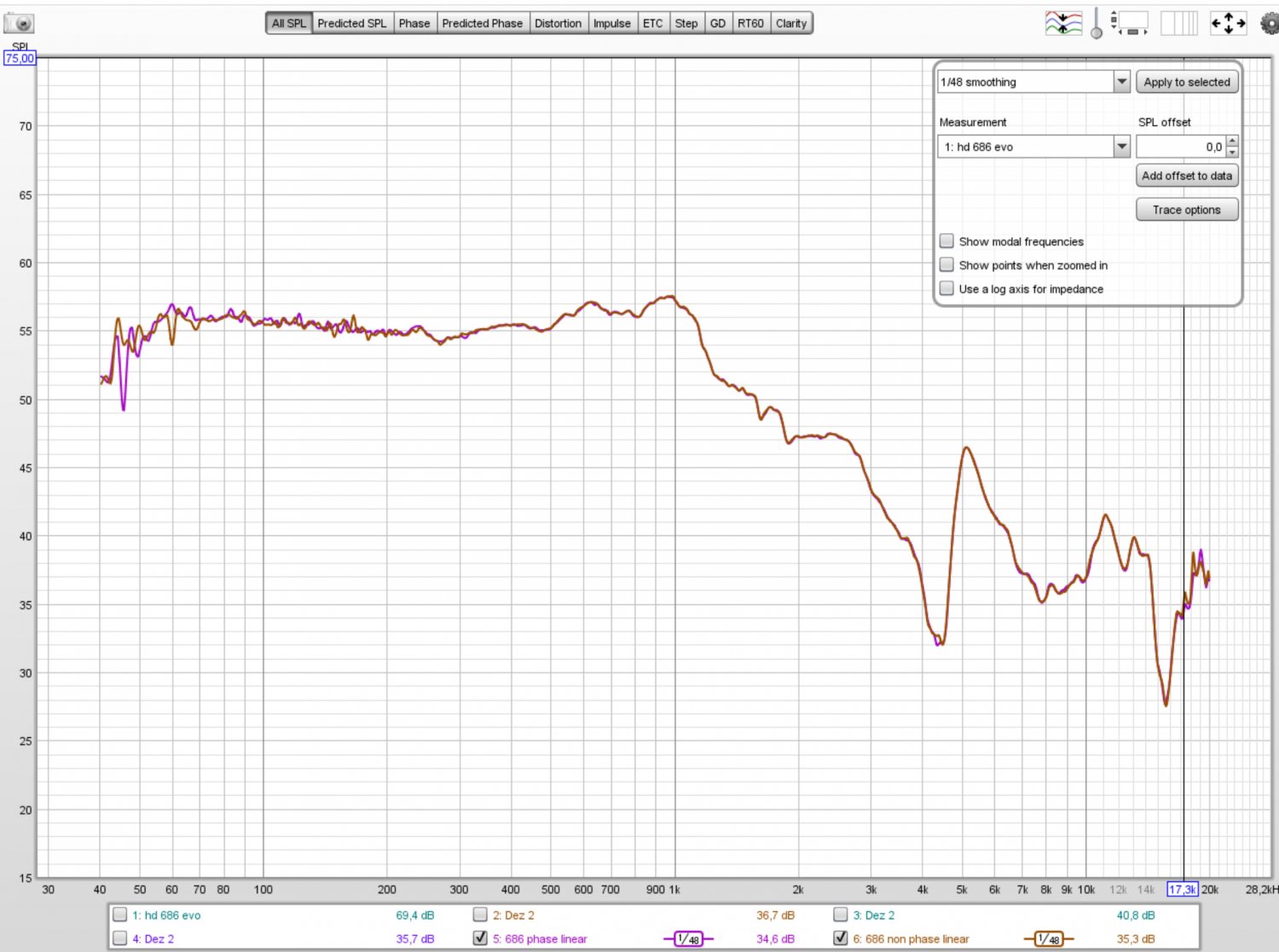Screen dimensions: 1279x952
Task: Open the Step tab
Action: 686,23
